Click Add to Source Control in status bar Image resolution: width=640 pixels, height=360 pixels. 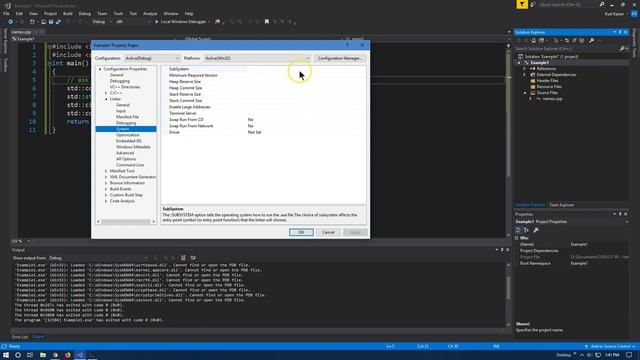coord(610,347)
